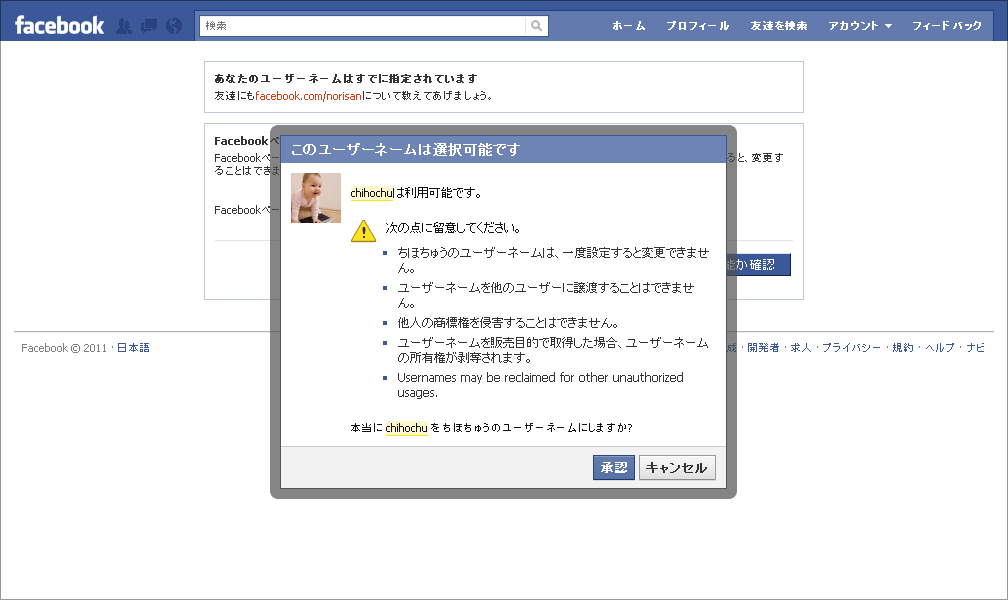Go to ホーム in top navigation

click(628, 26)
